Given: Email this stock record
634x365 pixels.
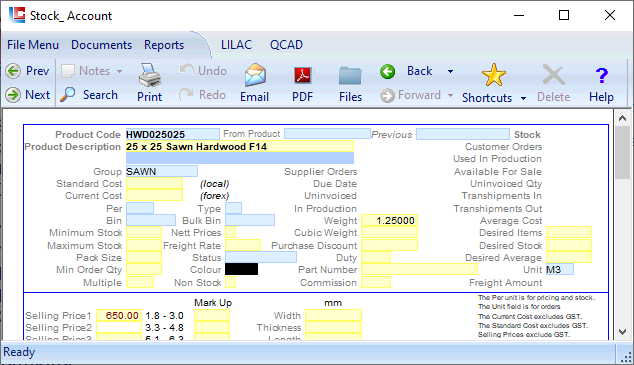Looking at the screenshot, I should point(254,83).
